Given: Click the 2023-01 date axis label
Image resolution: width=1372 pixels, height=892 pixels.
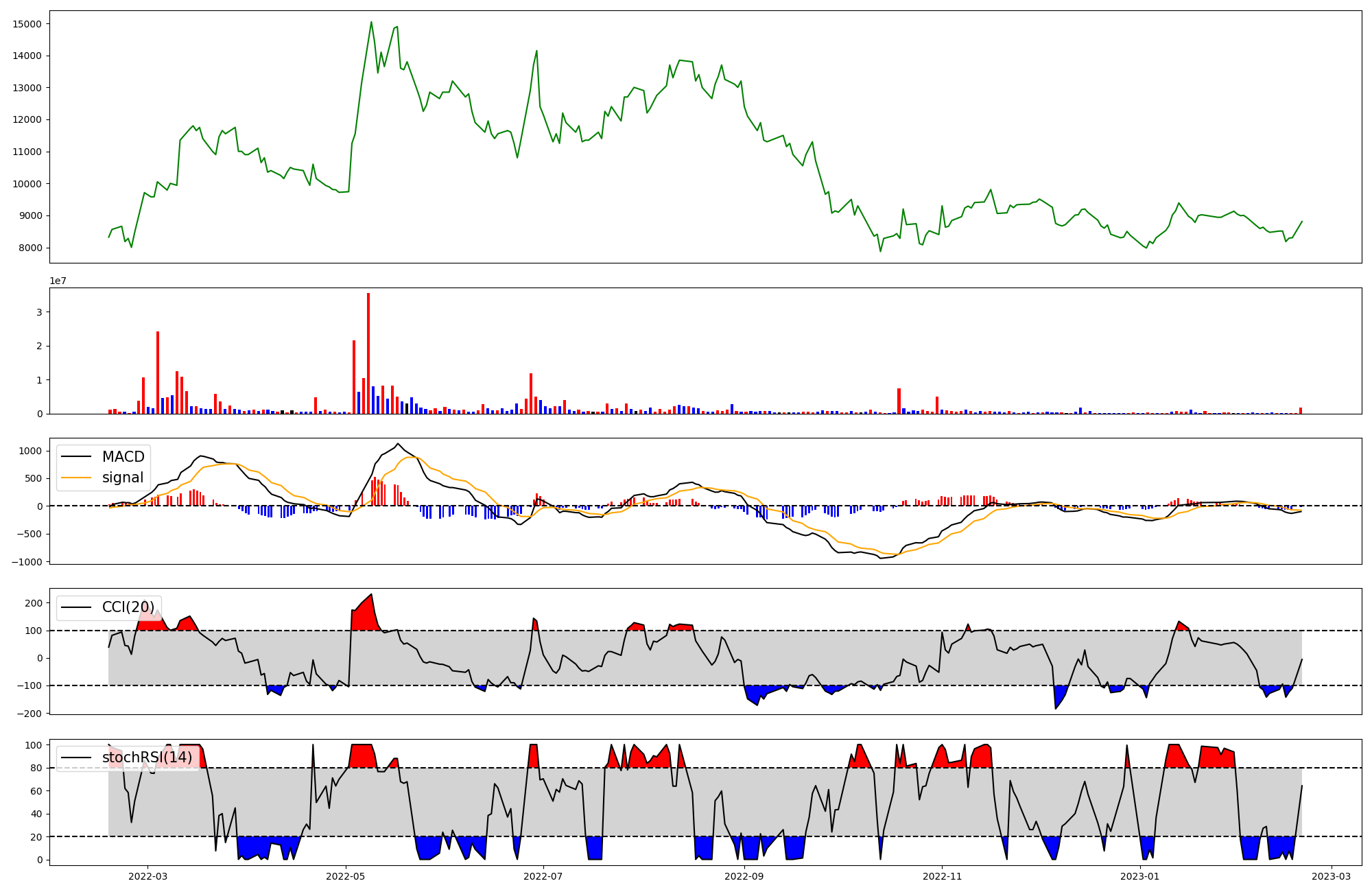Looking at the screenshot, I should (x=1139, y=876).
